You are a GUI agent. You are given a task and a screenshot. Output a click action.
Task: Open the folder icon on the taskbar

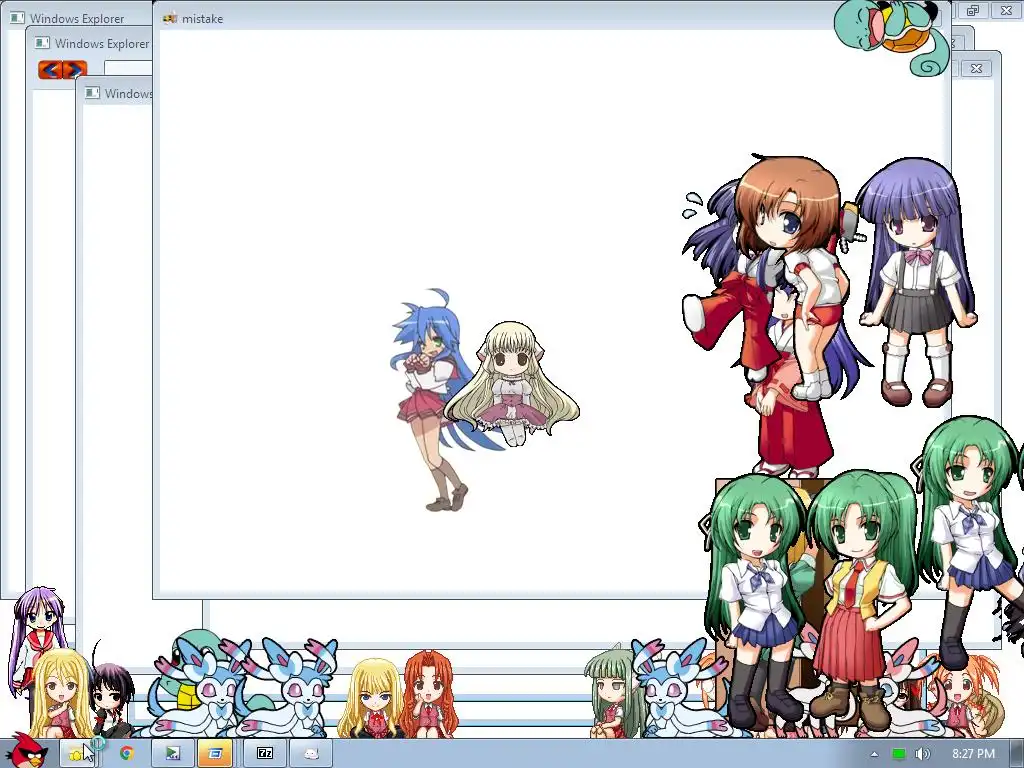(x=78, y=754)
